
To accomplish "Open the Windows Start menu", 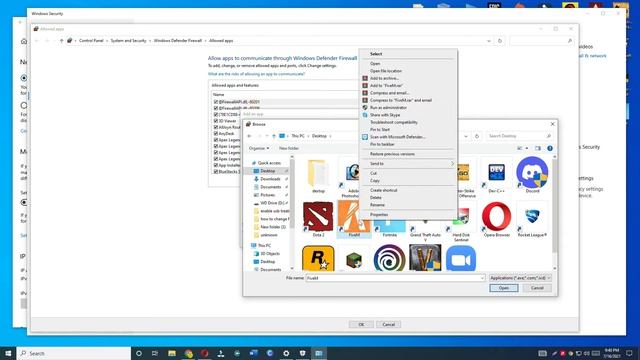I will click(x=8, y=353).
